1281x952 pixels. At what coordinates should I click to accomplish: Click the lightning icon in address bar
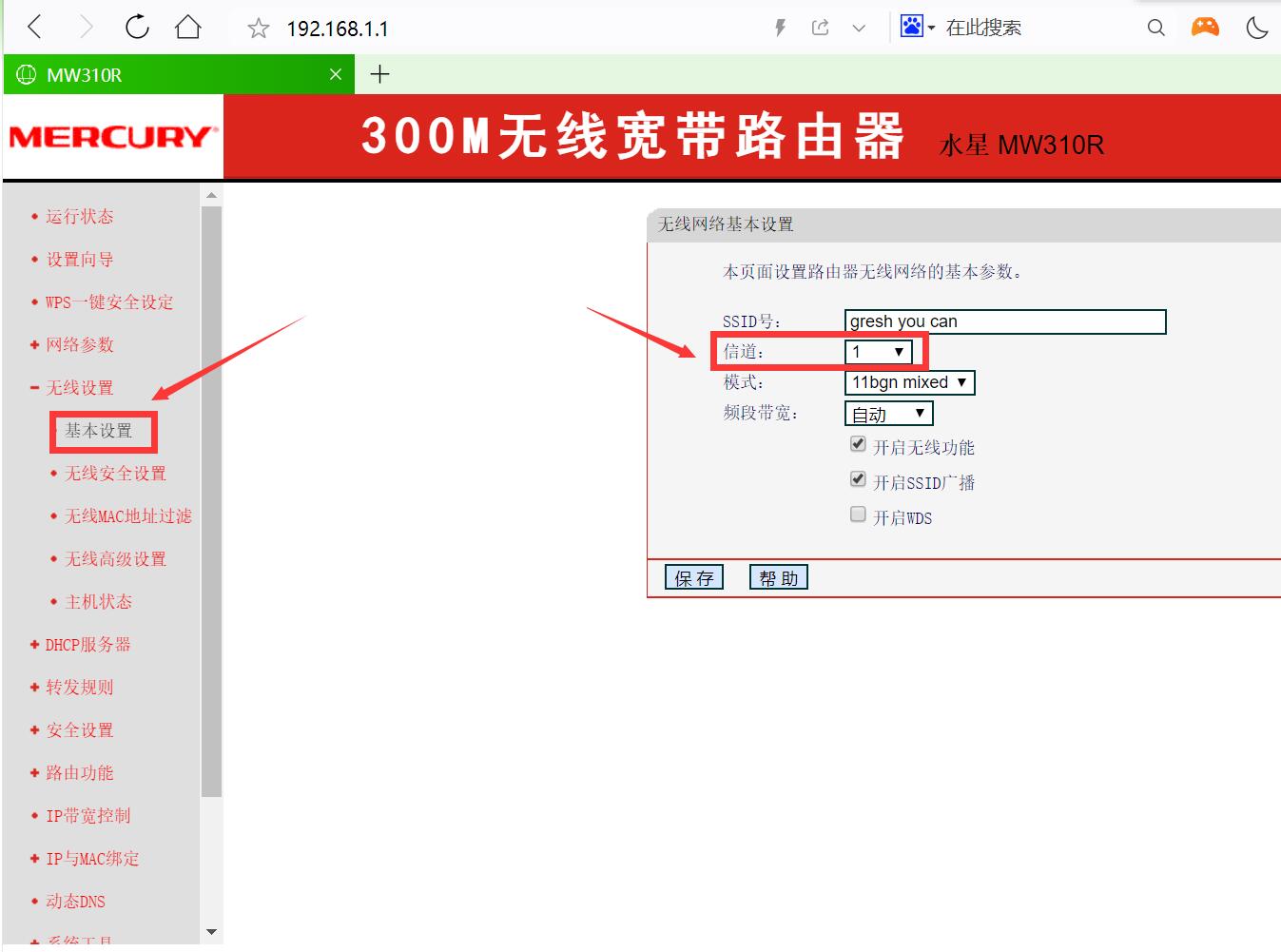[x=779, y=27]
